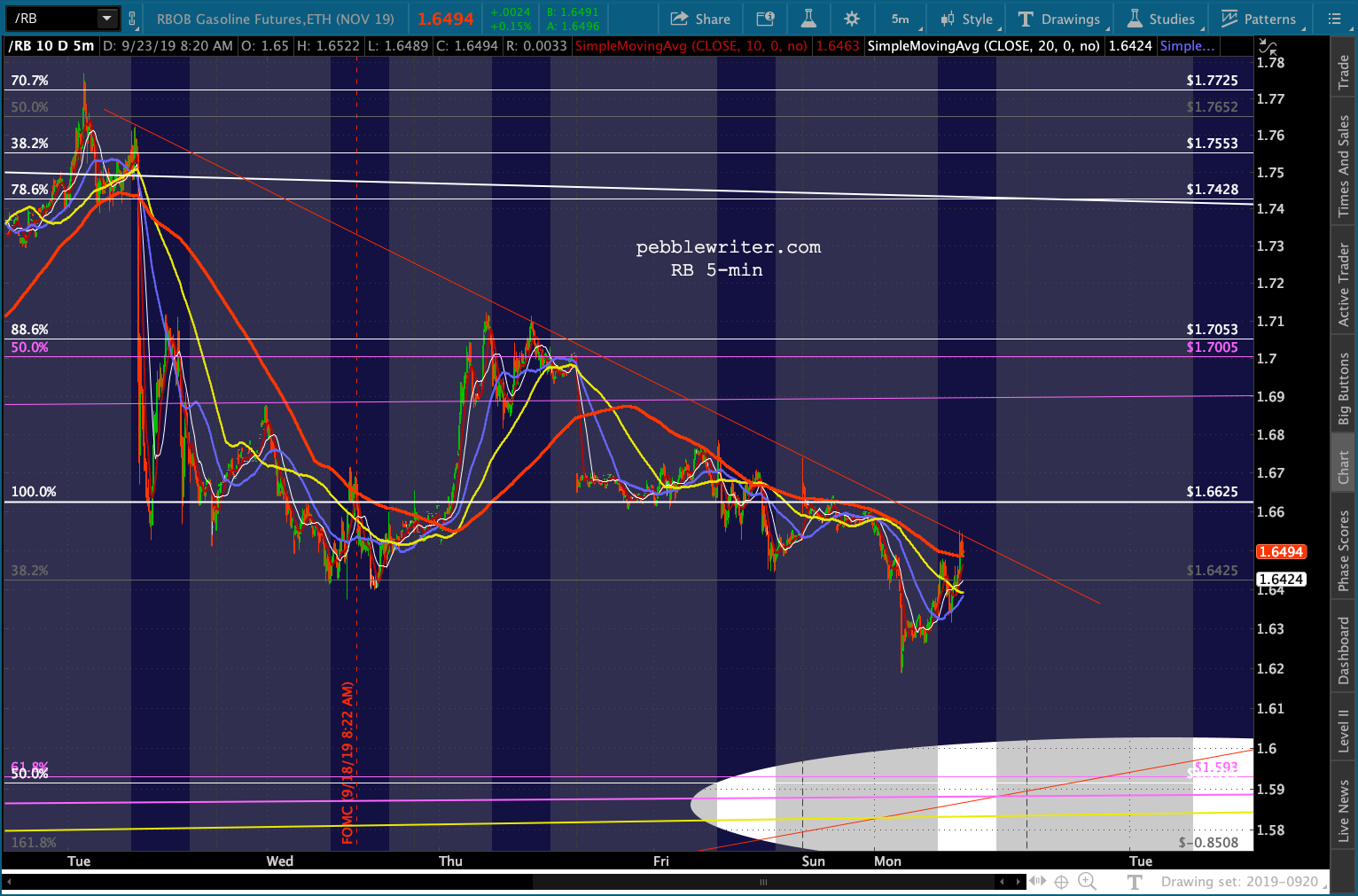Open the Drawing set 2019-0920 selector
The width and height of the screenshot is (1358, 896).
click(x=1241, y=882)
